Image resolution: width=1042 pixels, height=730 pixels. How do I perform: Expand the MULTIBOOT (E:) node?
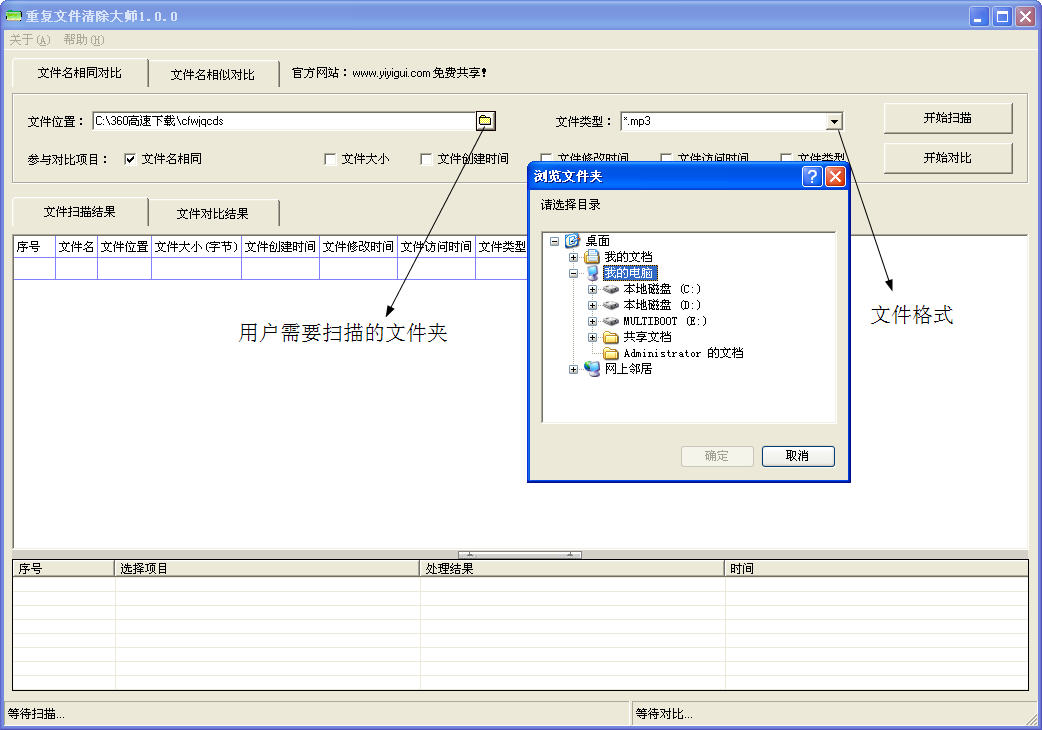pyautogui.click(x=592, y=321)
